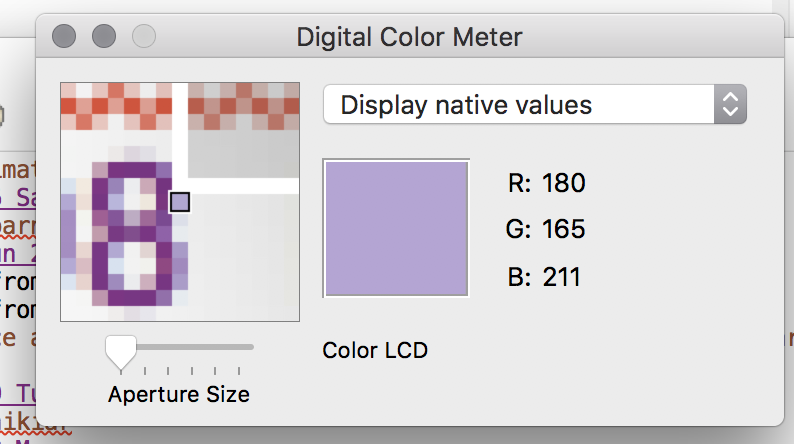Click the dropdown's up-down chevron arrows
The image size is (794, 444).
point(730,104)
